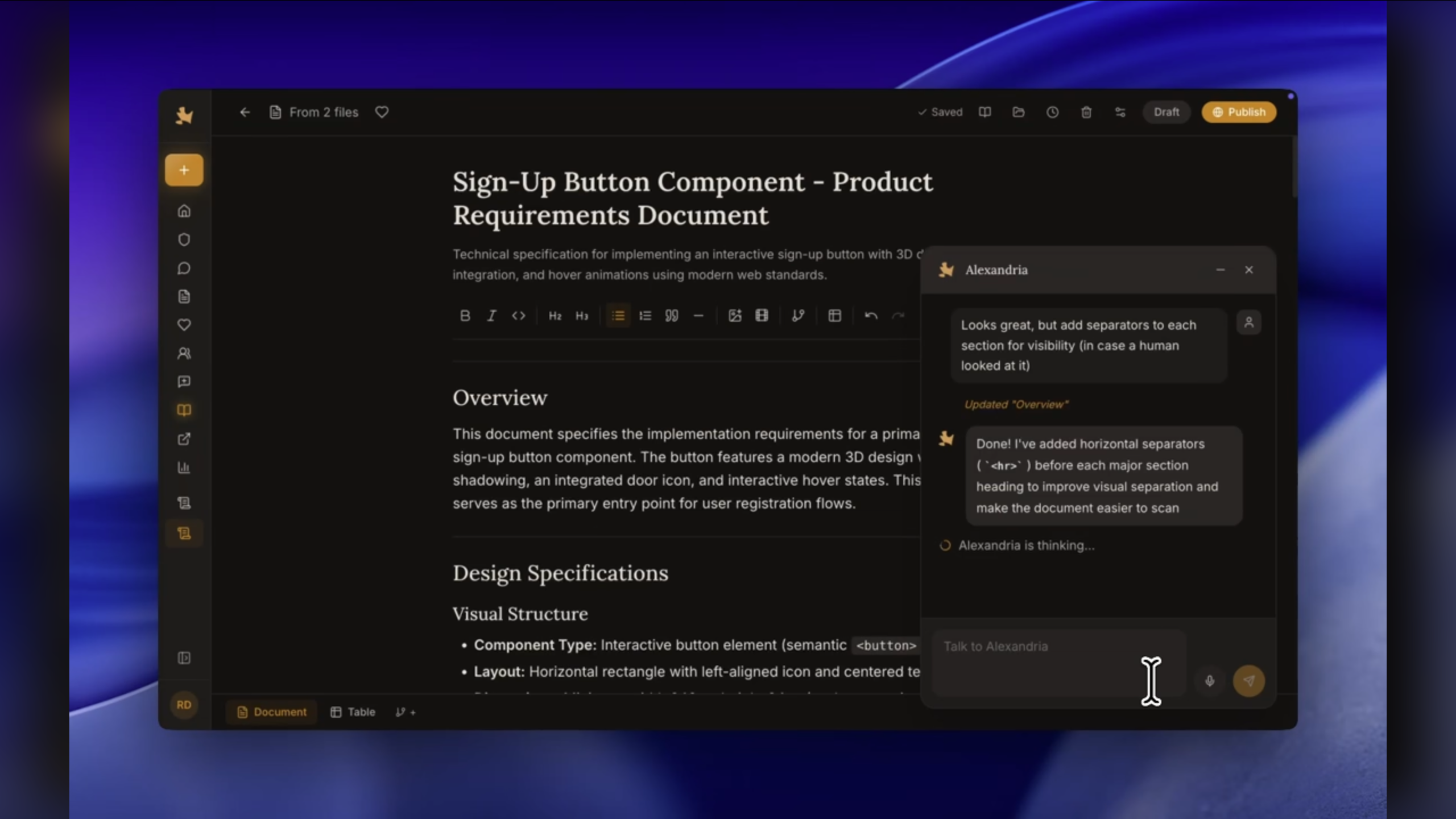
Task: Open the analytics bar chart sidebar icon
Action: (184, 467)
